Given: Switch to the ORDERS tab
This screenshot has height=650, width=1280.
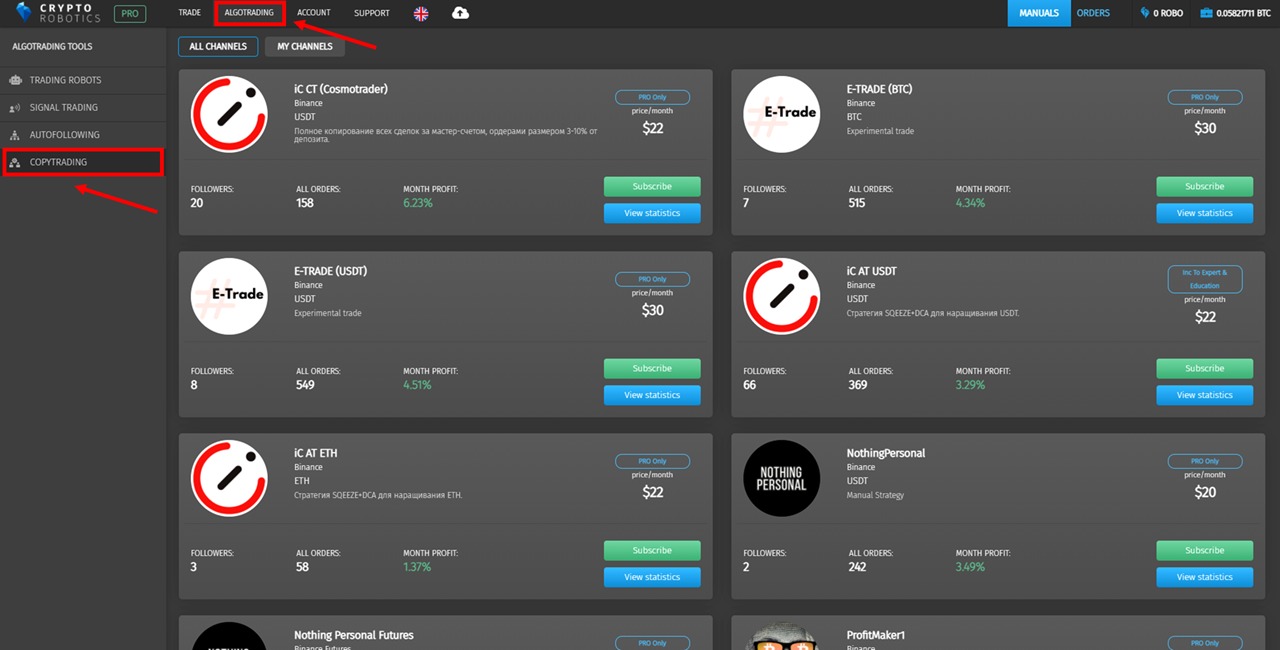Looking at the screenshot, I should click(x=1093, y=13).
